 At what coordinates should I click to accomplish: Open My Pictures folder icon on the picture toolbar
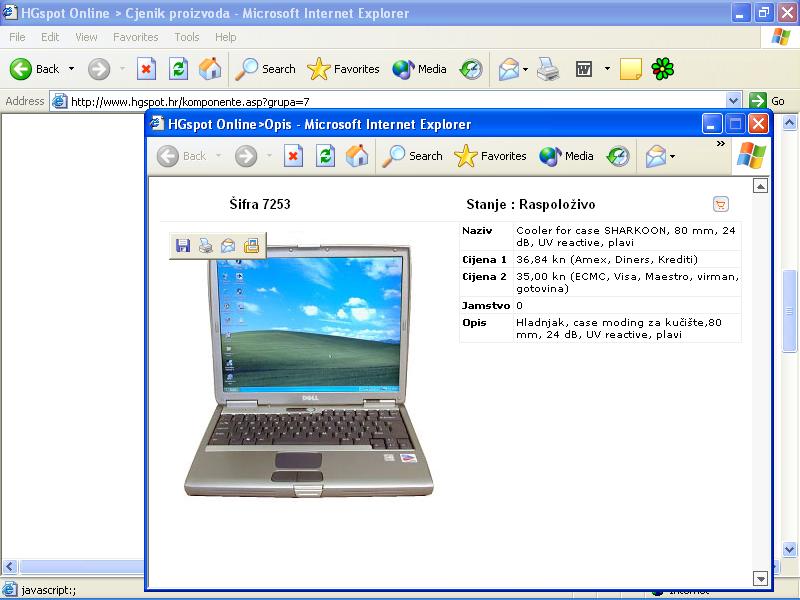tap(251, 246)
